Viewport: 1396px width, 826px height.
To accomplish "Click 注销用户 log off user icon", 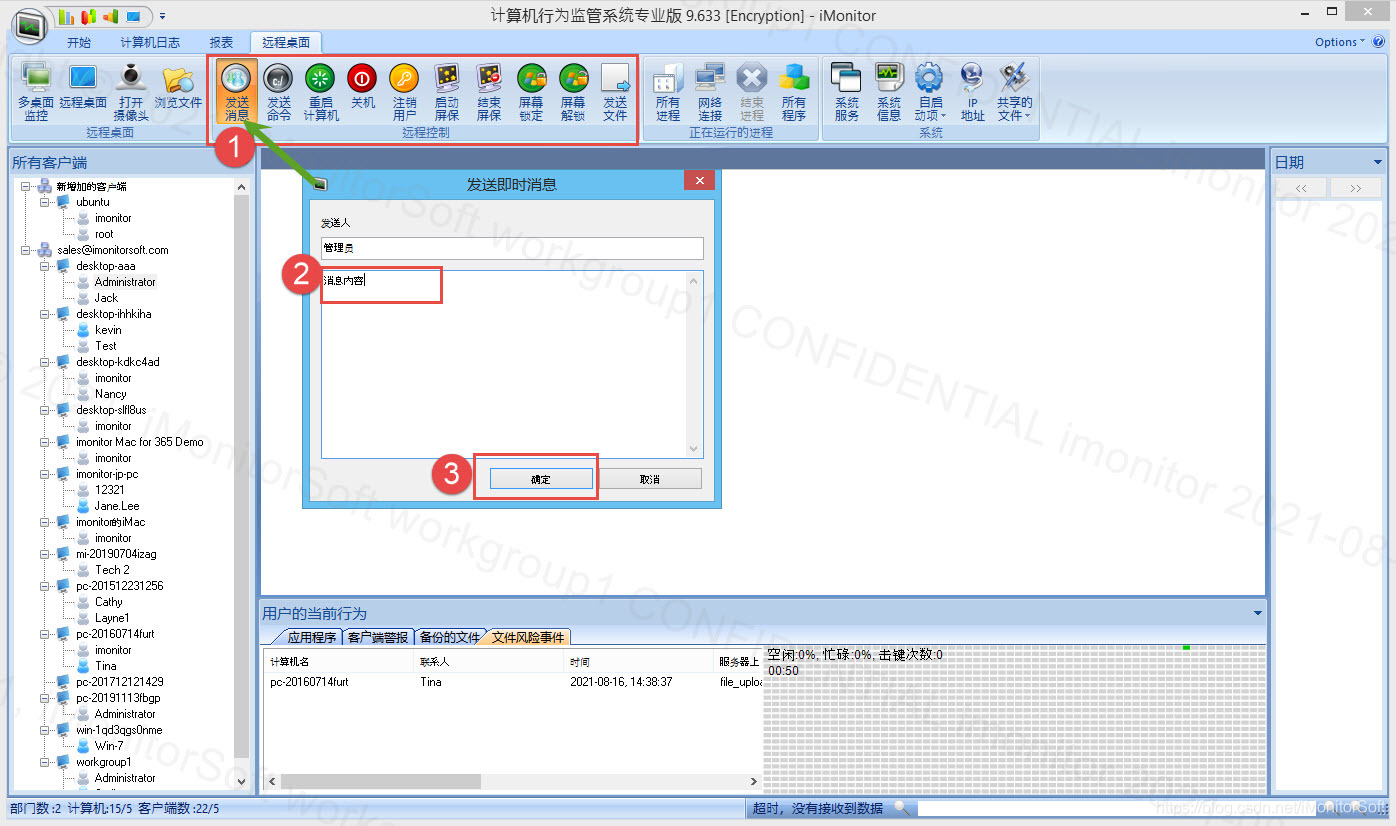I will 404,92.
